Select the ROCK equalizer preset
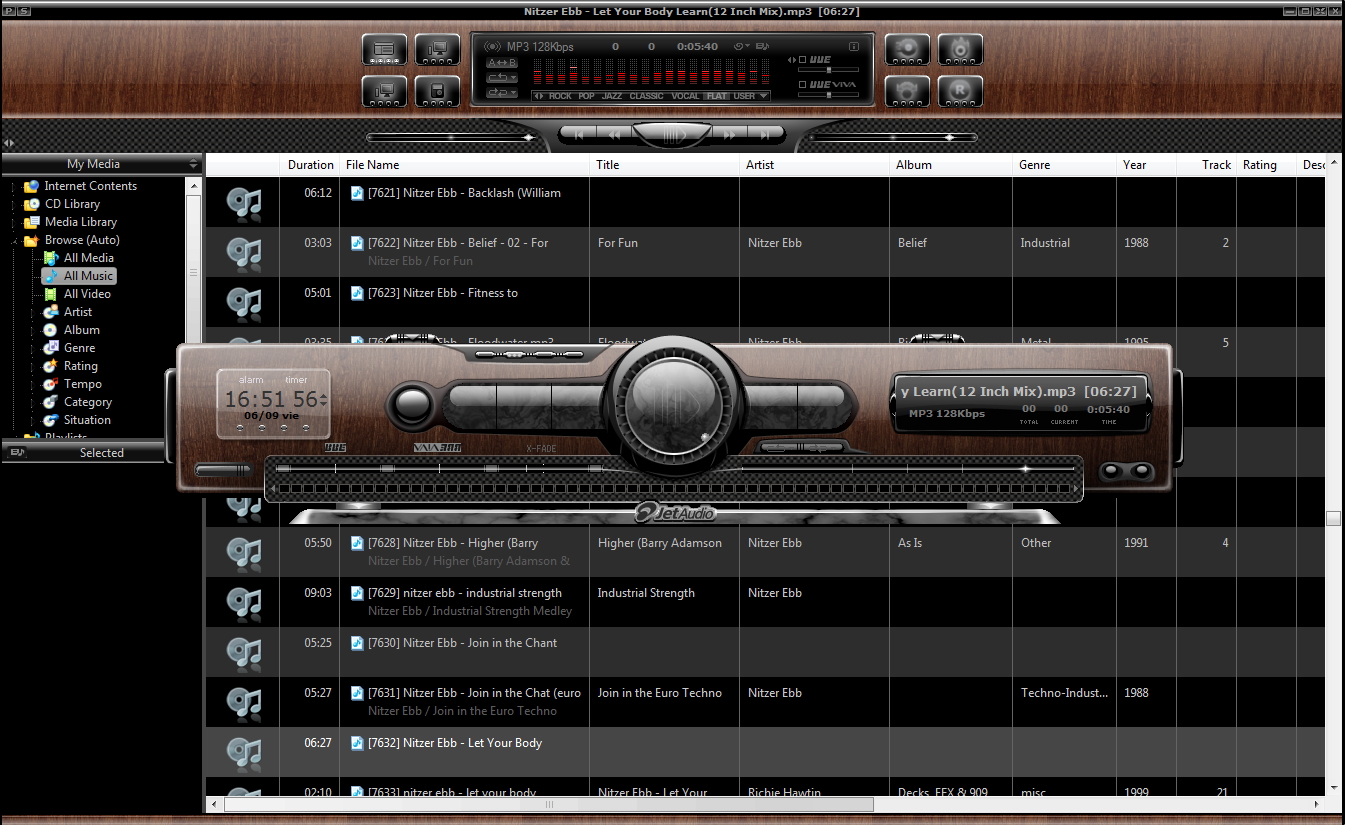Image resolution: width=1345 pixels, height=825 pixels. coord(560,96)
